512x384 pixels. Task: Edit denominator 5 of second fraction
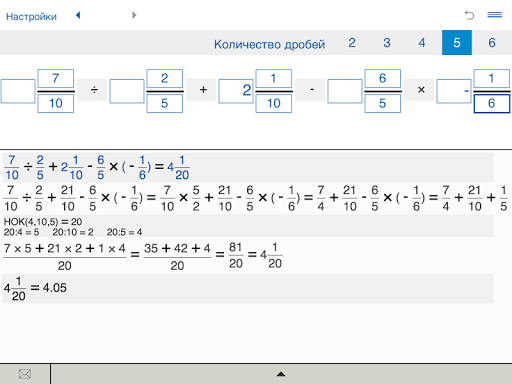(165, 103)
